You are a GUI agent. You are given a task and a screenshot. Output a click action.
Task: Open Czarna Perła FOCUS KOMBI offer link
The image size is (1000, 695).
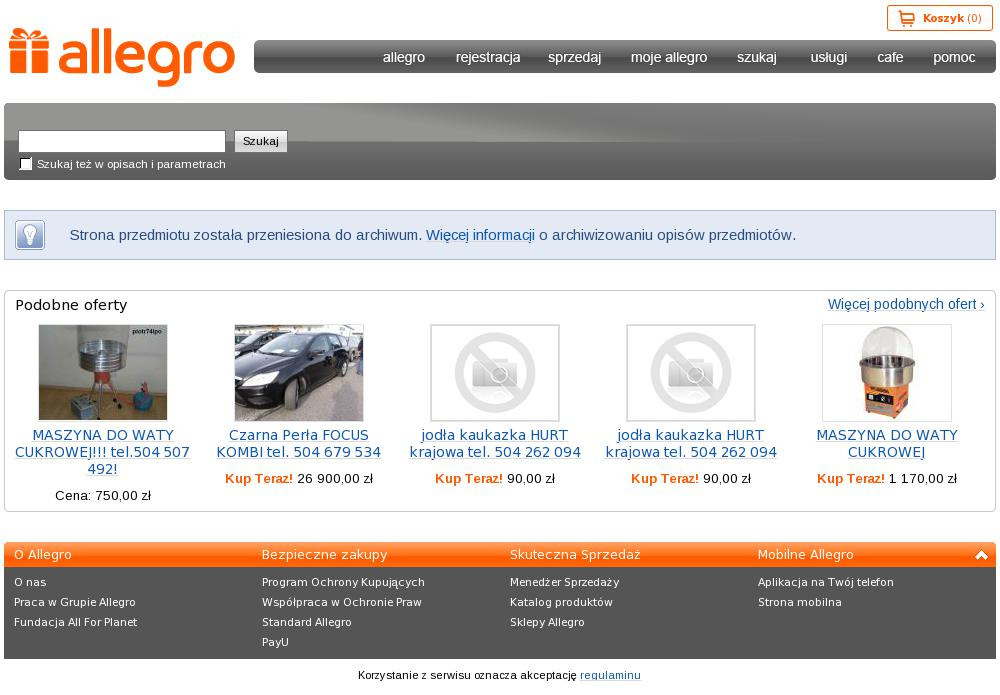point(298,444)
